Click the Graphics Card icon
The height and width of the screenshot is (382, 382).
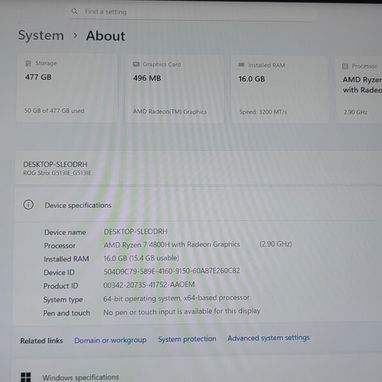click(x=136, y=64)
